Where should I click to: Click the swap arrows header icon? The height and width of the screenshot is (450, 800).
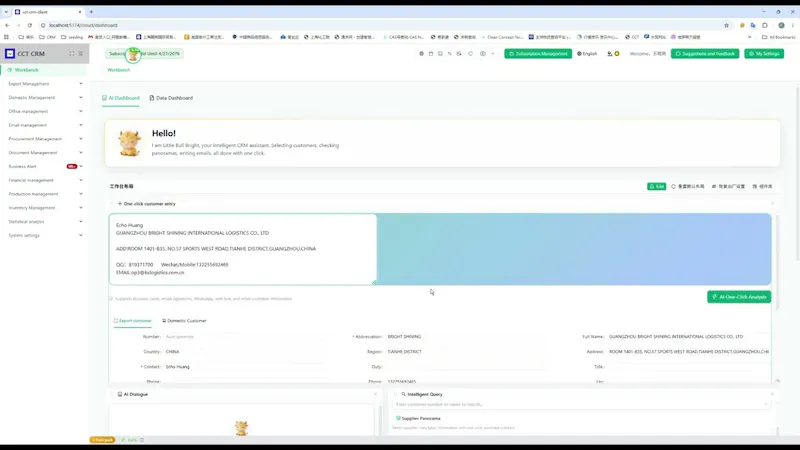(449, 54)
